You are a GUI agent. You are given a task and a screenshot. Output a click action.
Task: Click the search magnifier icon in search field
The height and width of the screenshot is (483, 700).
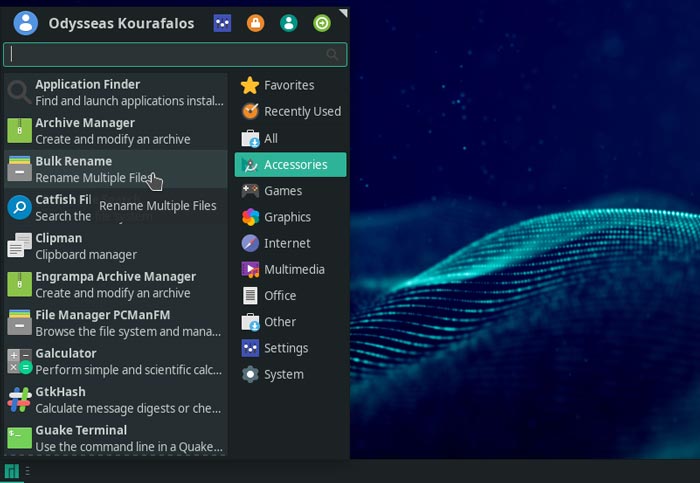point(332,54)
